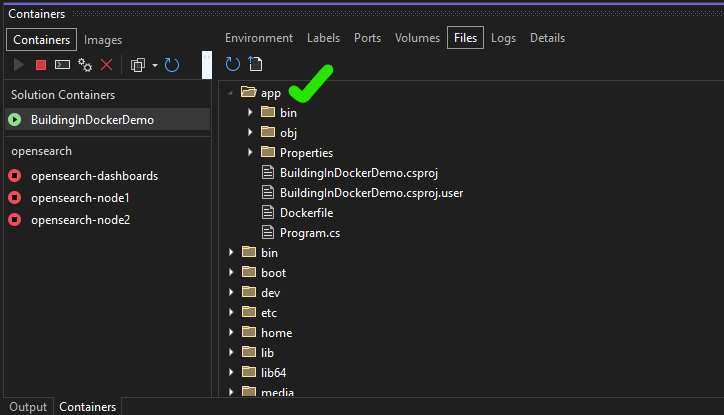
Task: Click the Dockerfile file icon
Action: point(268,212)
